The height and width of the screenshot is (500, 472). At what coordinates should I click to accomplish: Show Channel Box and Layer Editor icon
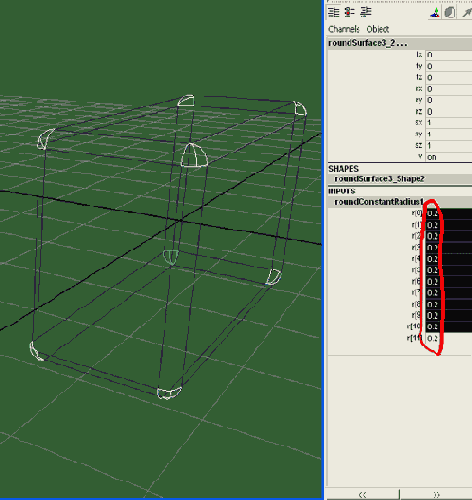366,12
